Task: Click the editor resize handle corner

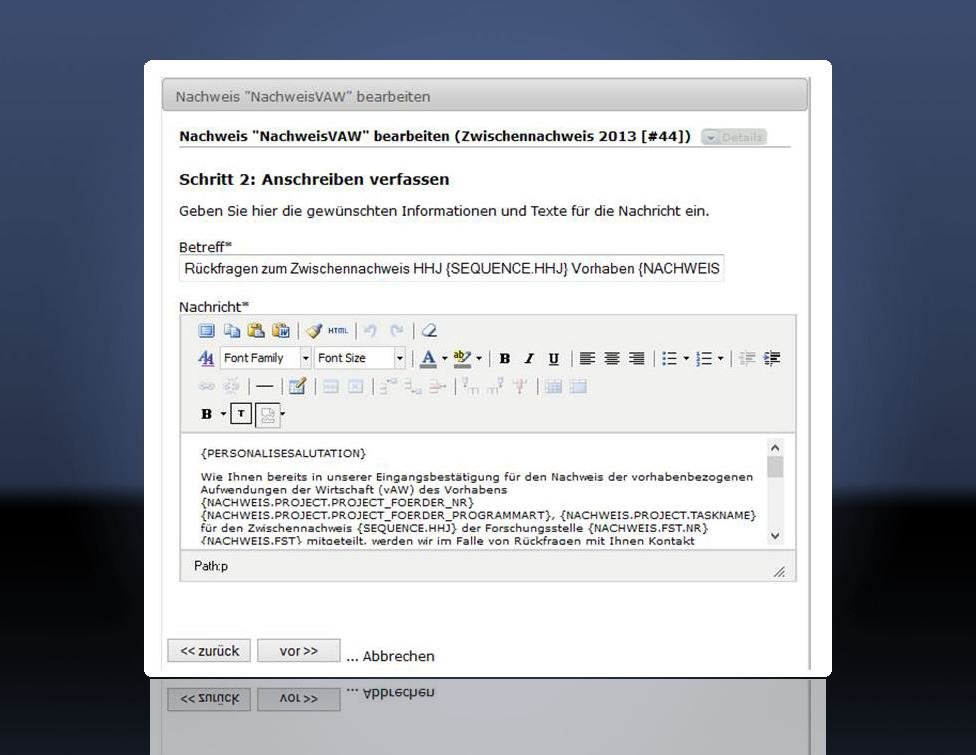Action: (x=779, y=571)
